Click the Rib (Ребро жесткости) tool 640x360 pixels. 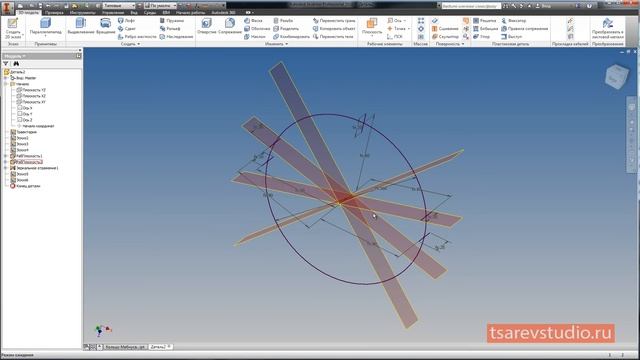(137, 36)
